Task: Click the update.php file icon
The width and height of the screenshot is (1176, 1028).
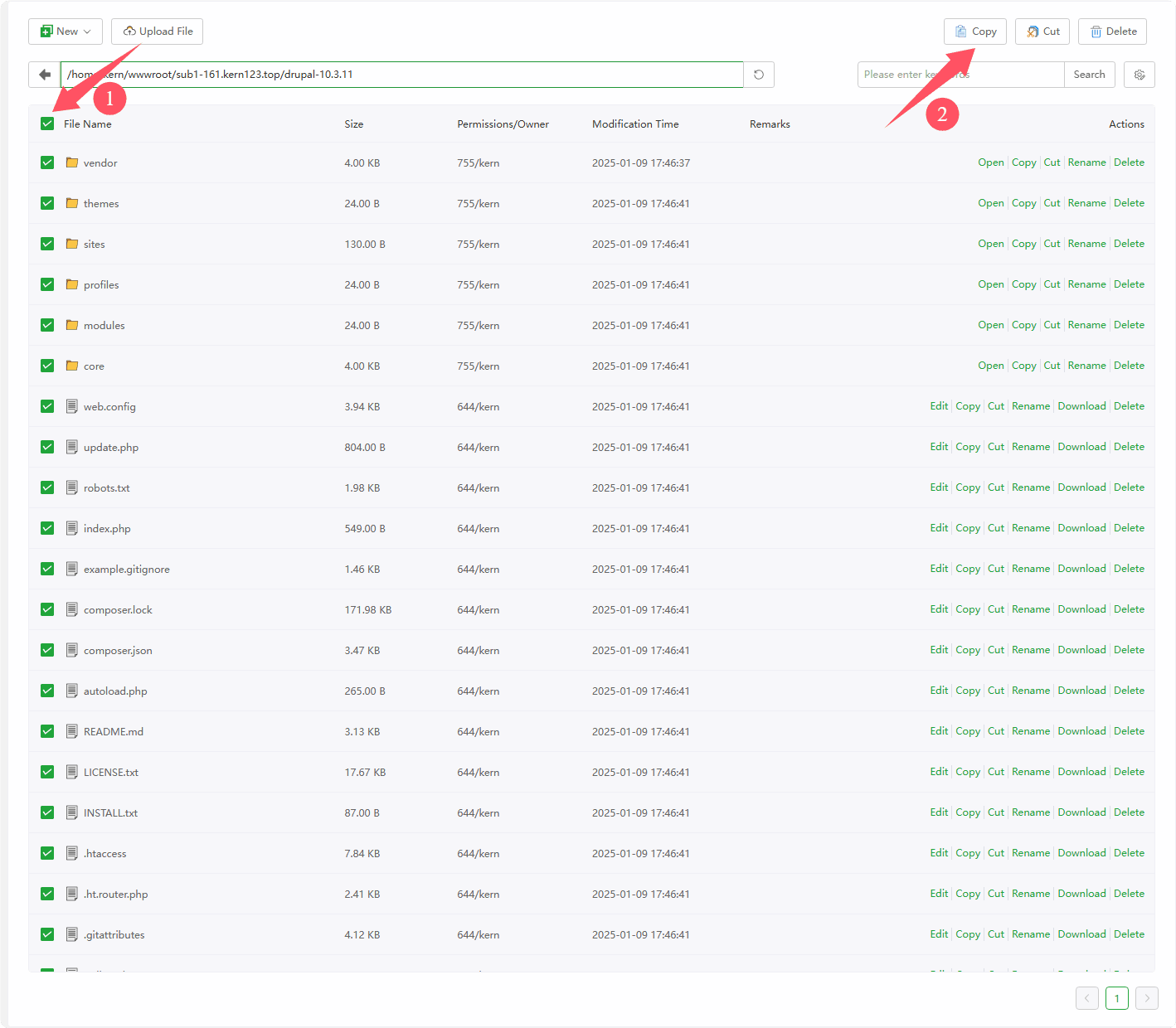Action: pos(72,447)
